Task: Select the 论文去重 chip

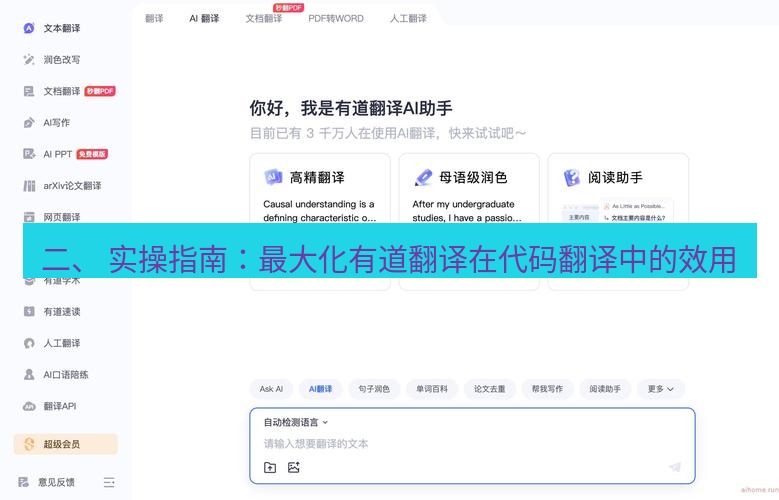Action: click(489, 389)
